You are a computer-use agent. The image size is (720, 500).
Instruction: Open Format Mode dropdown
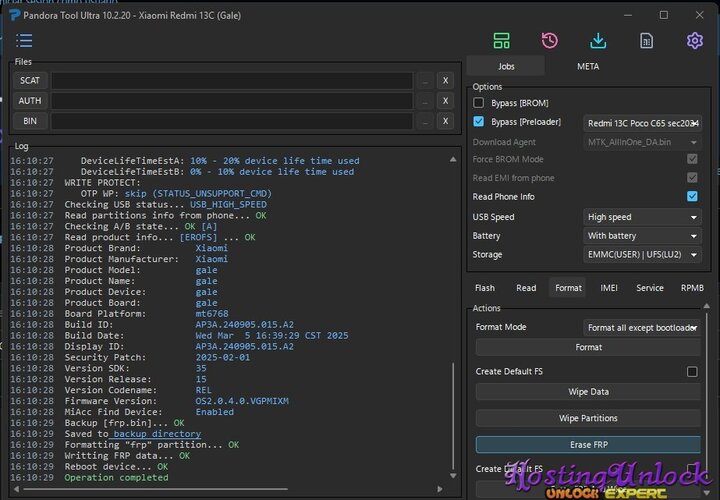pyautogui.click(x=642, y=328)
